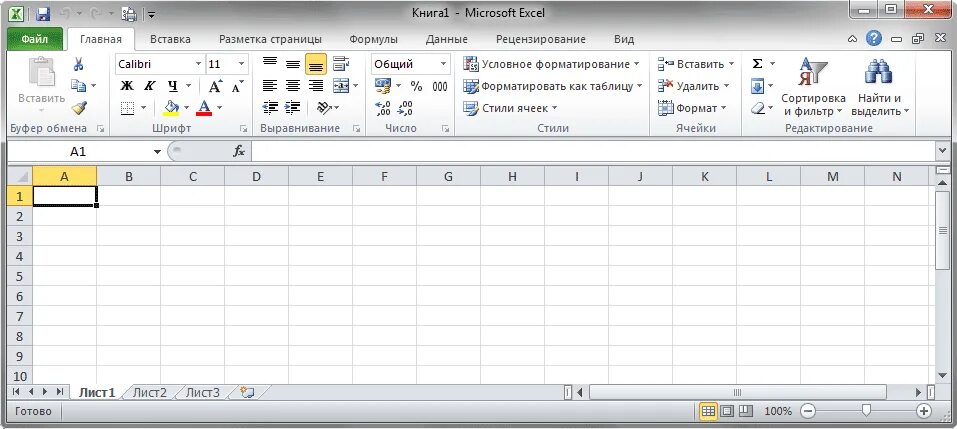Apply the 000 comma style format
Screen dimensions: 957x429
pos(440,86)
